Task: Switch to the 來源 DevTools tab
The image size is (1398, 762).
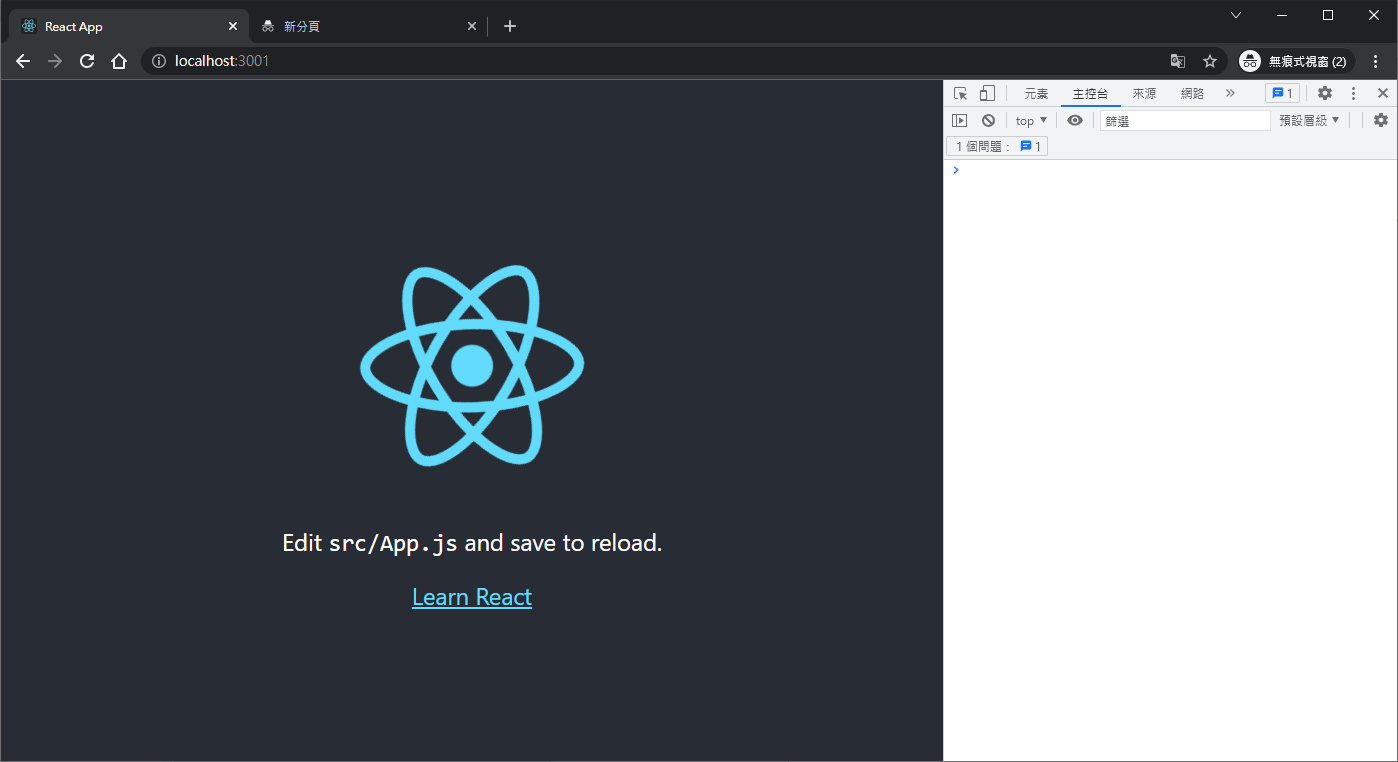Action: click(x=1144, y=93)
